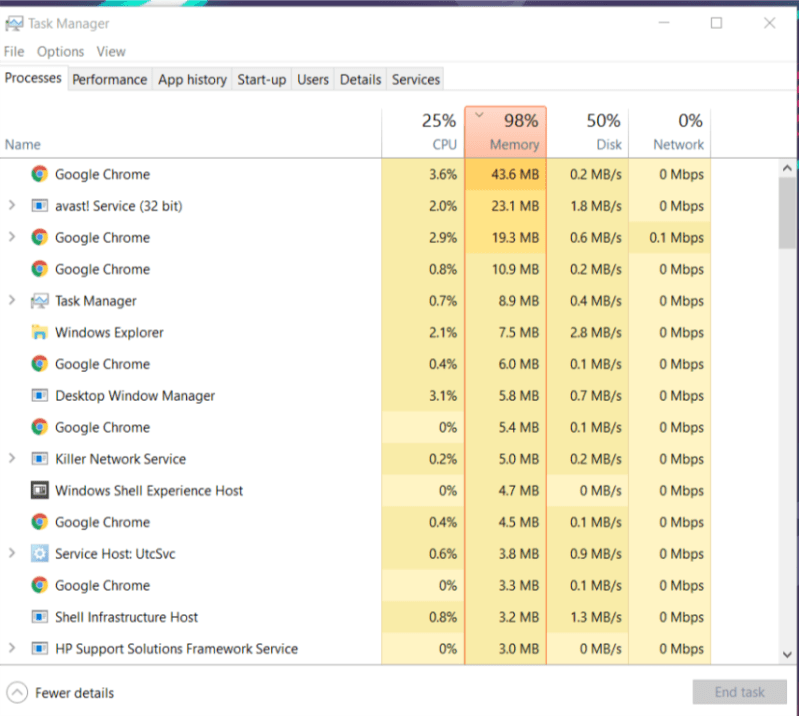Click the 3.0 MB memory value
Image resolution: width=799 pixels, height=716 pixels.
519,648
